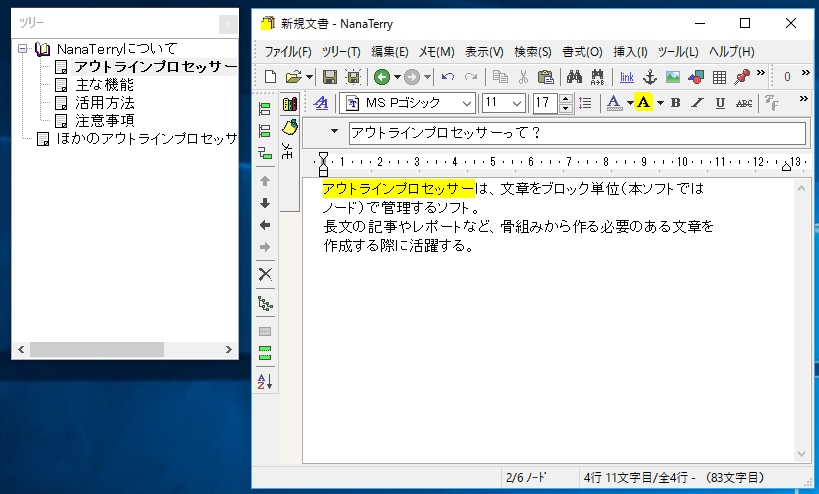
Task: Redo the last edit
Action: tap(471, 77)
